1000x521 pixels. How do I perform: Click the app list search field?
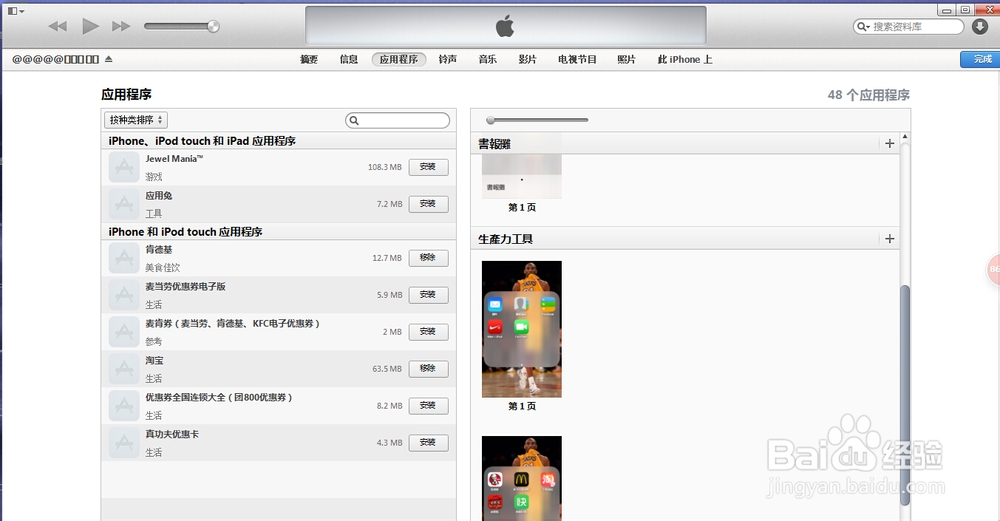(397, 120)
